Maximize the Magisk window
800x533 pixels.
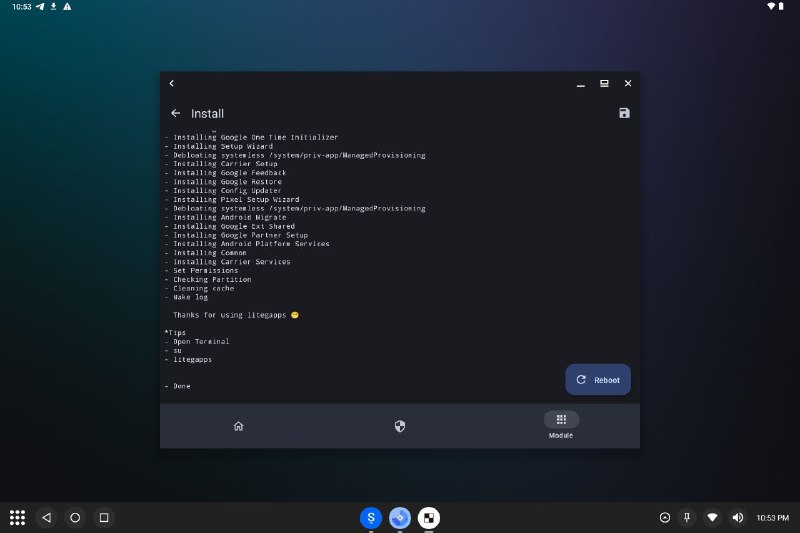point(604,83)
